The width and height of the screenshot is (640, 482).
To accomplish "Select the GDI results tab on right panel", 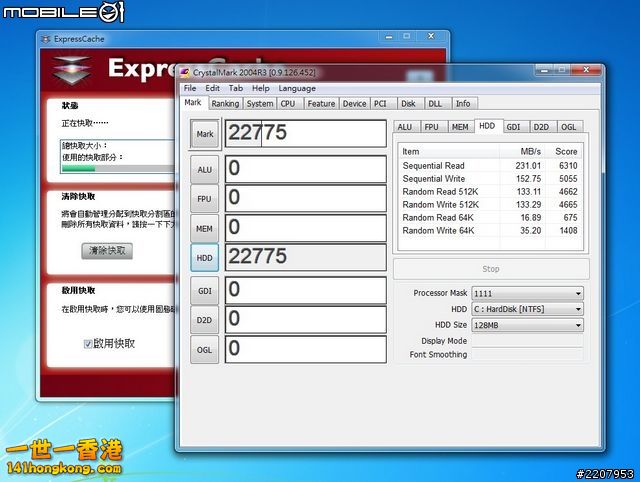I will [513, 127].
